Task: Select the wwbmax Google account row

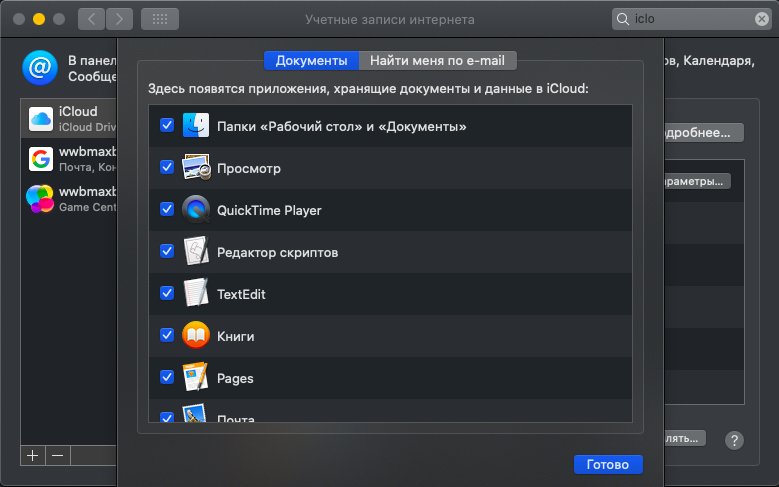Action: (x=69, y=159)
